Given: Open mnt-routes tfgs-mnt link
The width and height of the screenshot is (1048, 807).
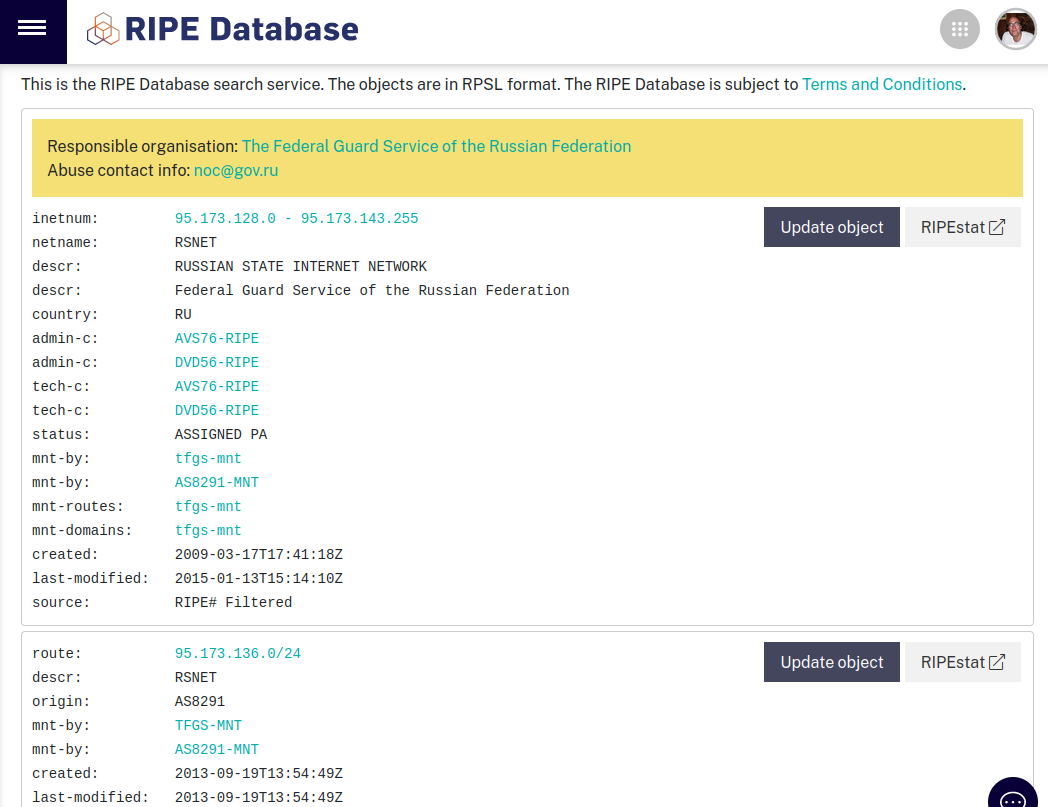Looking at the screenshot, I should (x=208, y=507).
